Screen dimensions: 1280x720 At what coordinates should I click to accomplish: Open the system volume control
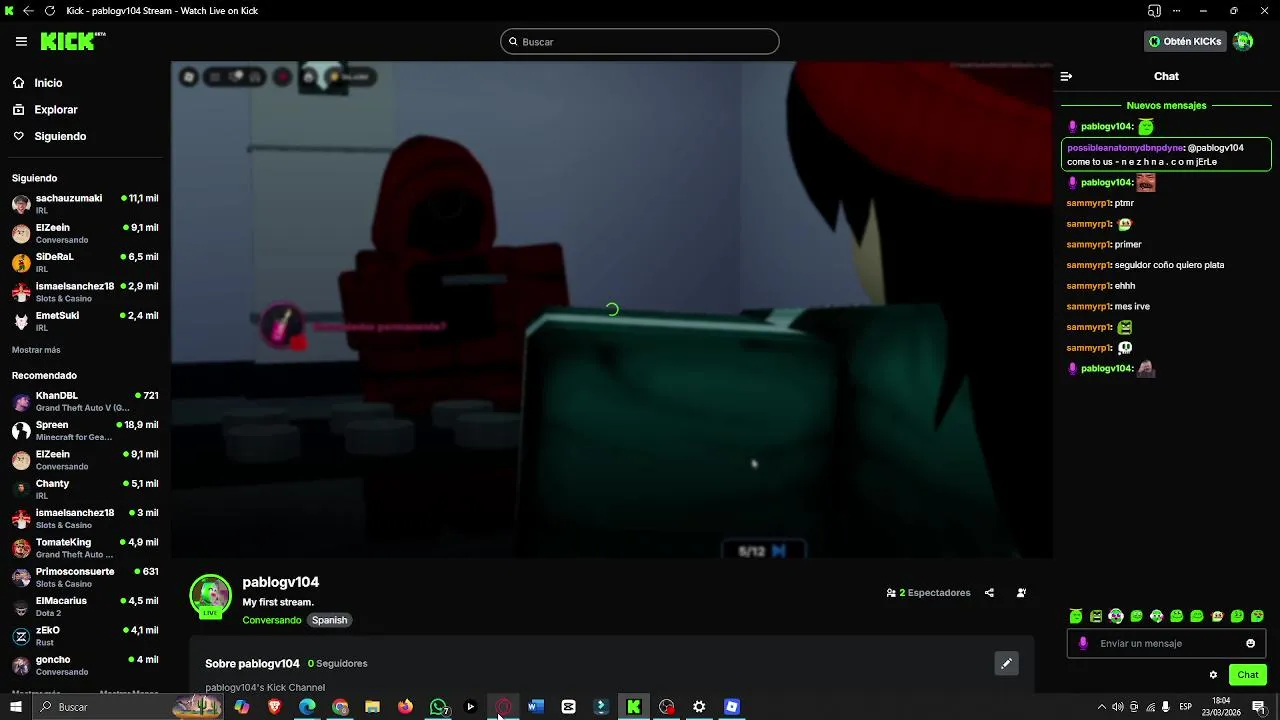1118,707
